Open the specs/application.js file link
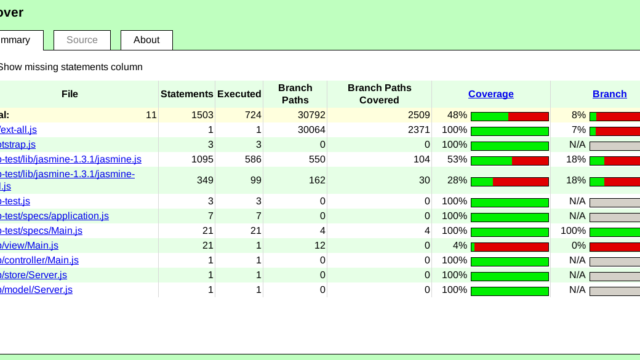The height and width of the screenshot is (360, 640). pyautogui.click(x=54, y=216)
